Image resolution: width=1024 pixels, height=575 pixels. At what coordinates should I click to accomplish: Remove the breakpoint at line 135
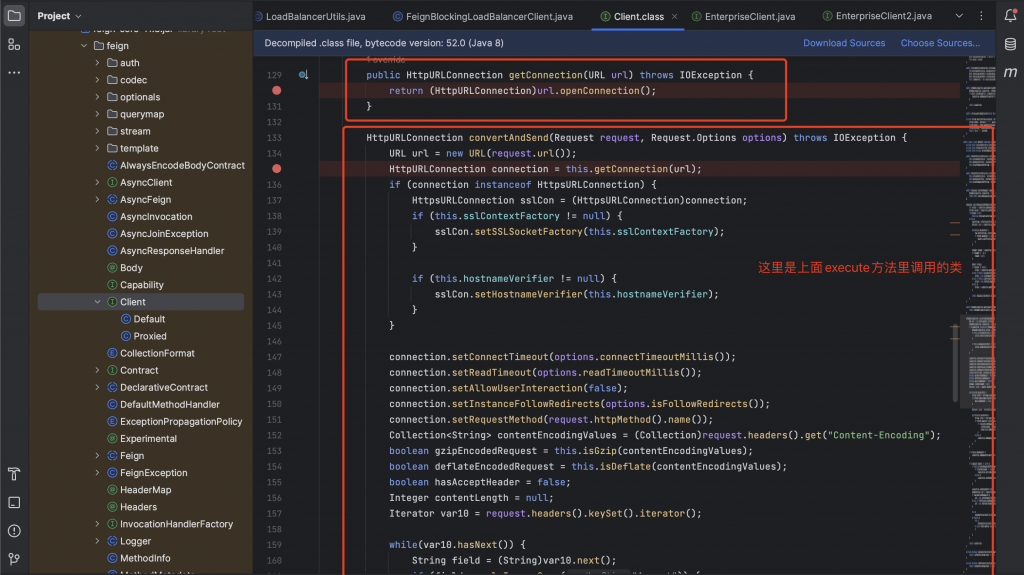[277, 169]
